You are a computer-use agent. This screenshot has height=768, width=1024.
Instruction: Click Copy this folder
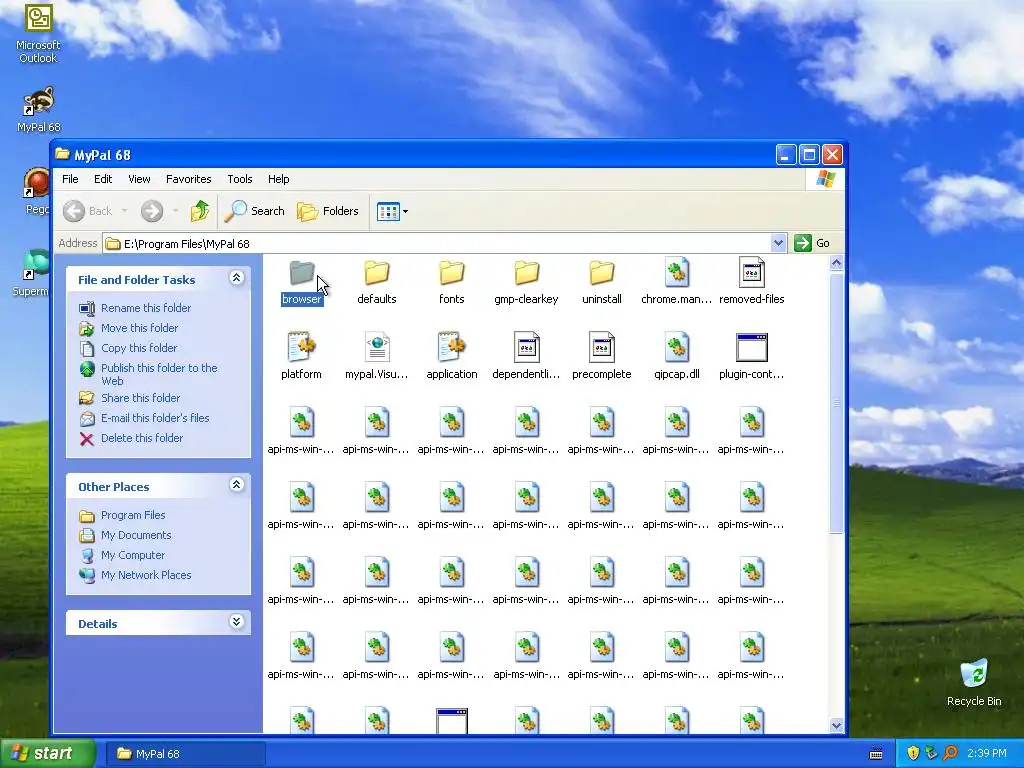[128, 348]
